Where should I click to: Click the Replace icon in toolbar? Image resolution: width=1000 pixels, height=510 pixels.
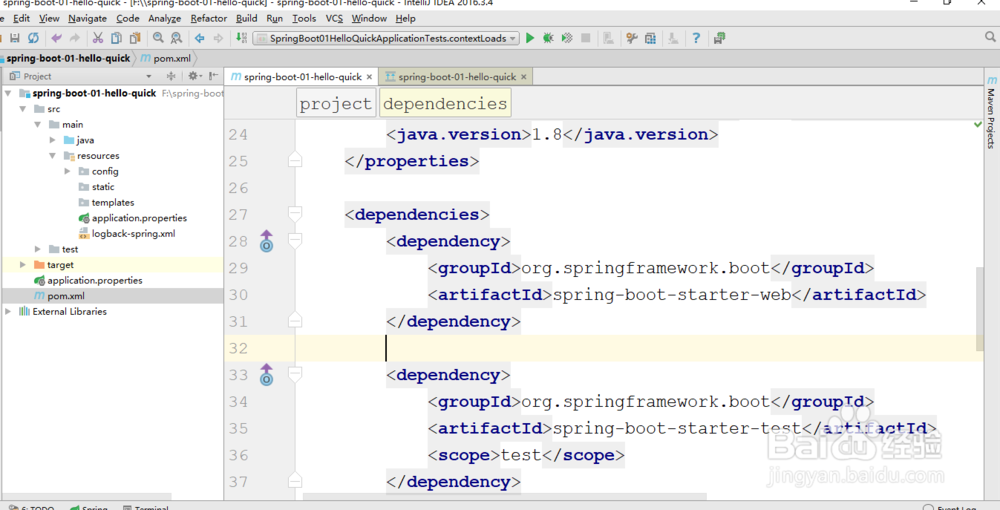point(177,38)
